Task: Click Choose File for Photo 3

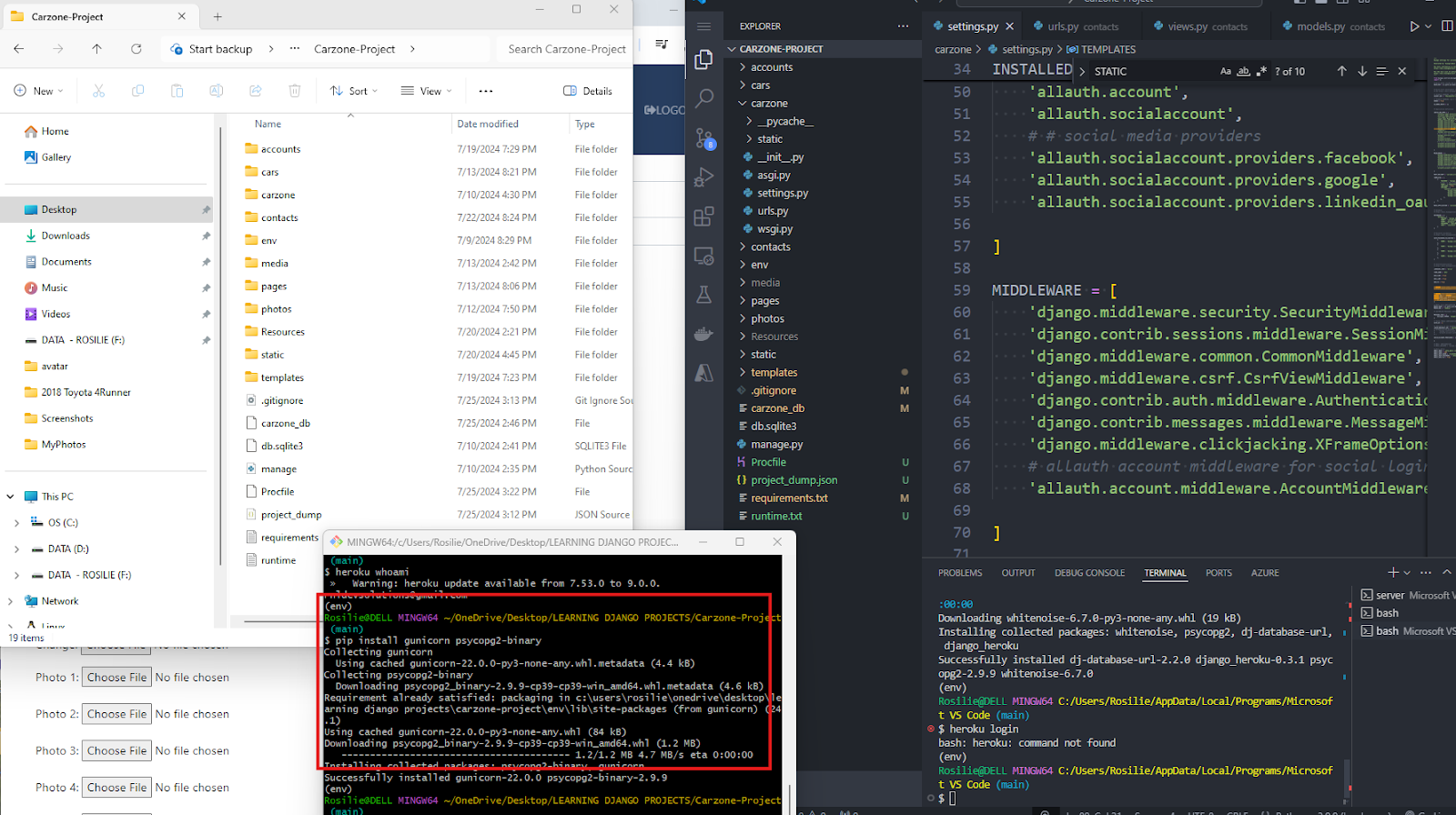Action: tap(117, 750)
